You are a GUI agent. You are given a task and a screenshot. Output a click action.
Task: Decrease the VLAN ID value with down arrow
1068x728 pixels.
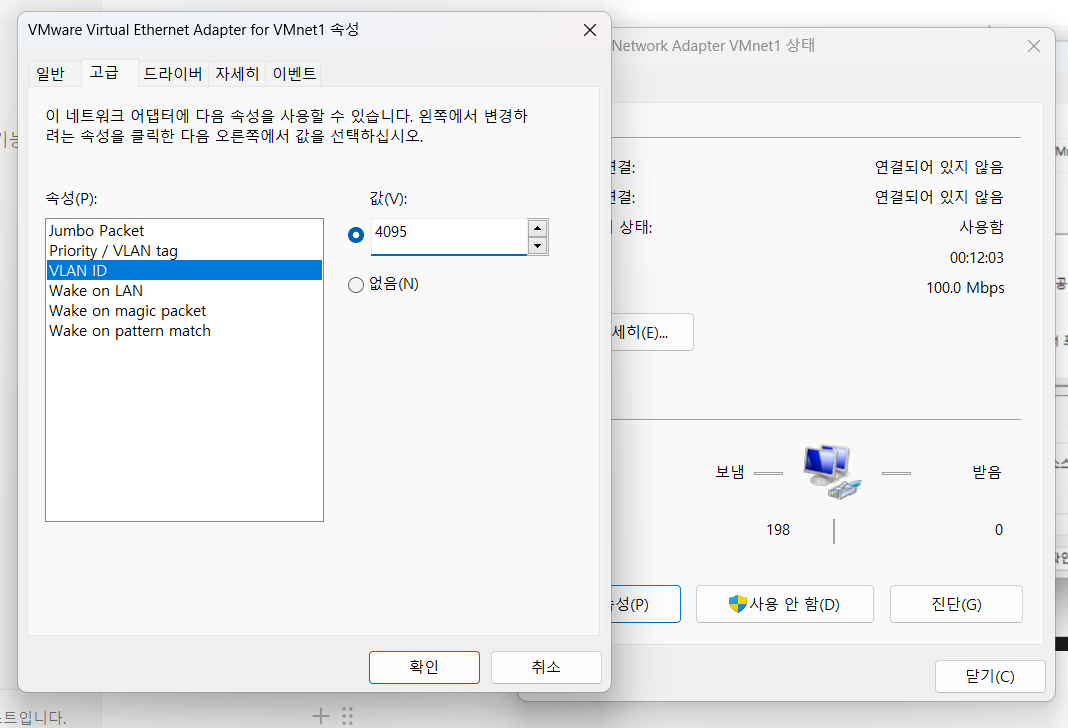pos(537,246)
